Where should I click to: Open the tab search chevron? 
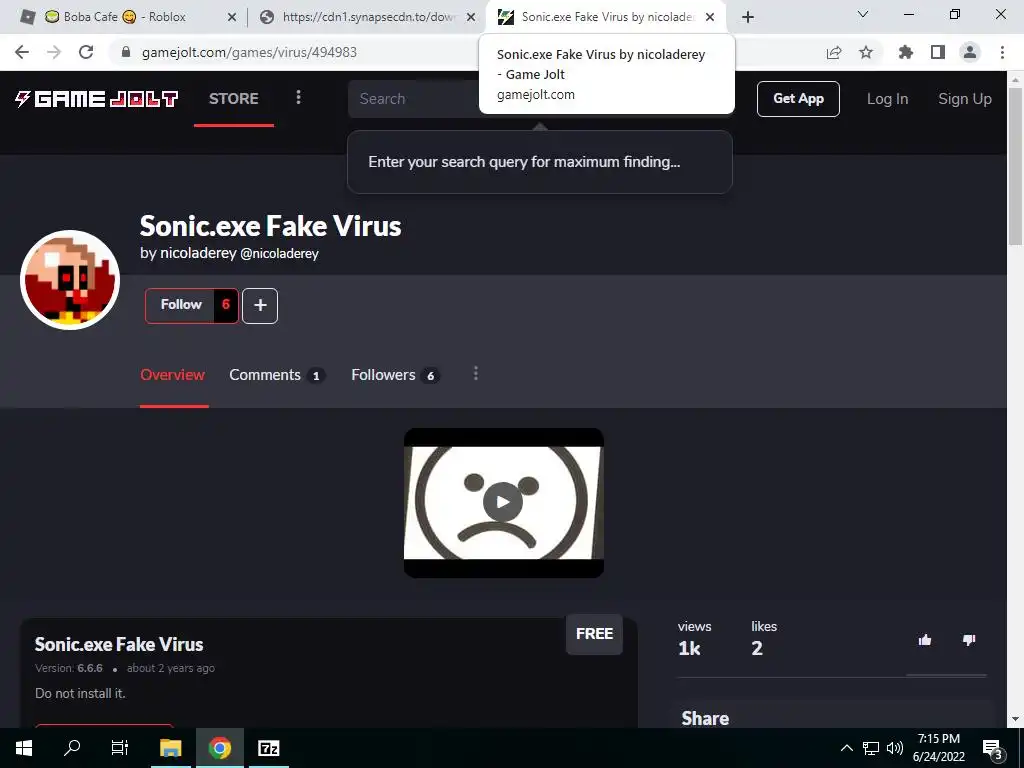coord(863,14)
